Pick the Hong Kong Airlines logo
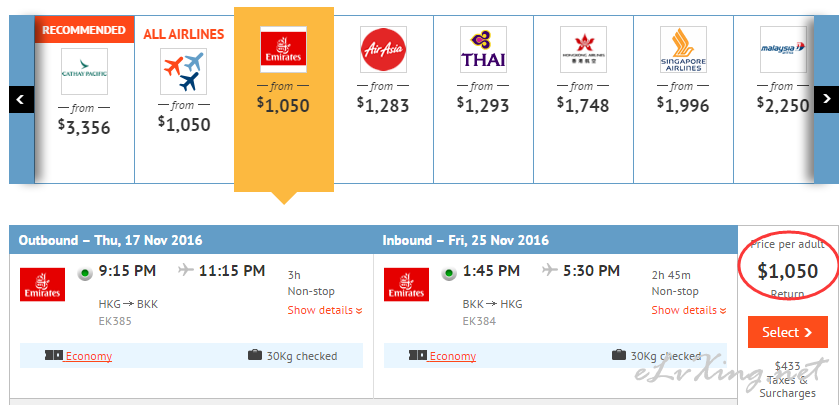 583,49
